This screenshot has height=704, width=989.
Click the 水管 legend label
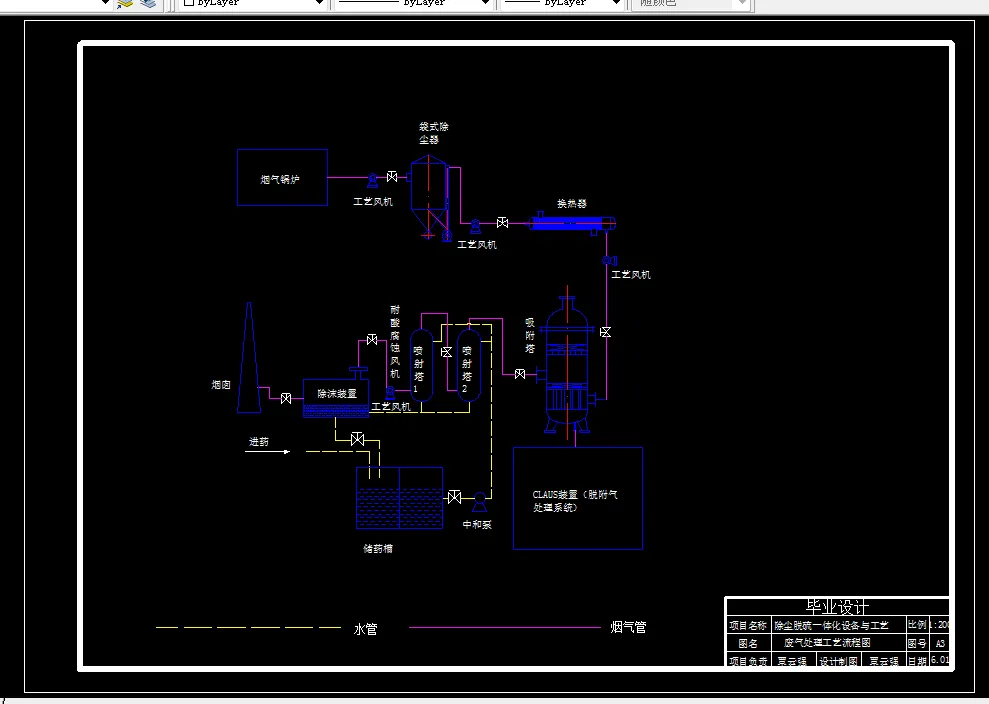pyautogui.click(x=365, y=629)
